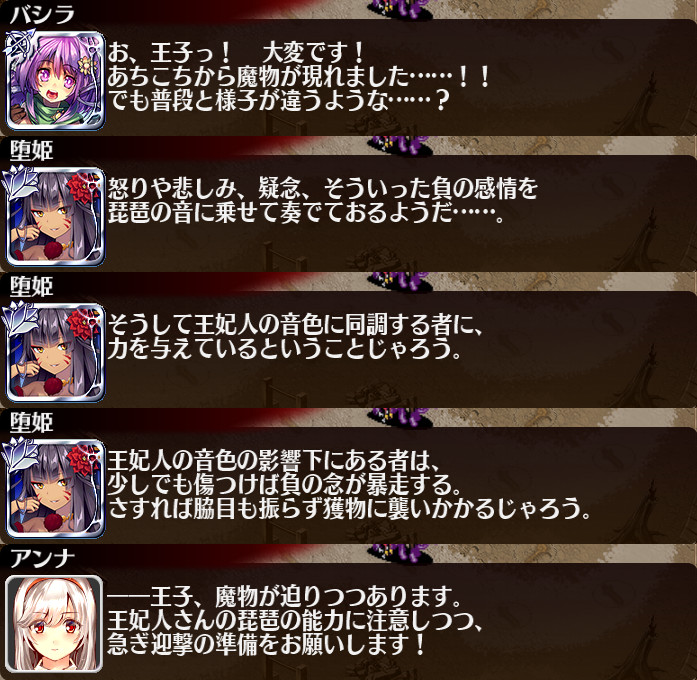
Task: Click the second 堕姫 character portrait
Action: [55, 352]
